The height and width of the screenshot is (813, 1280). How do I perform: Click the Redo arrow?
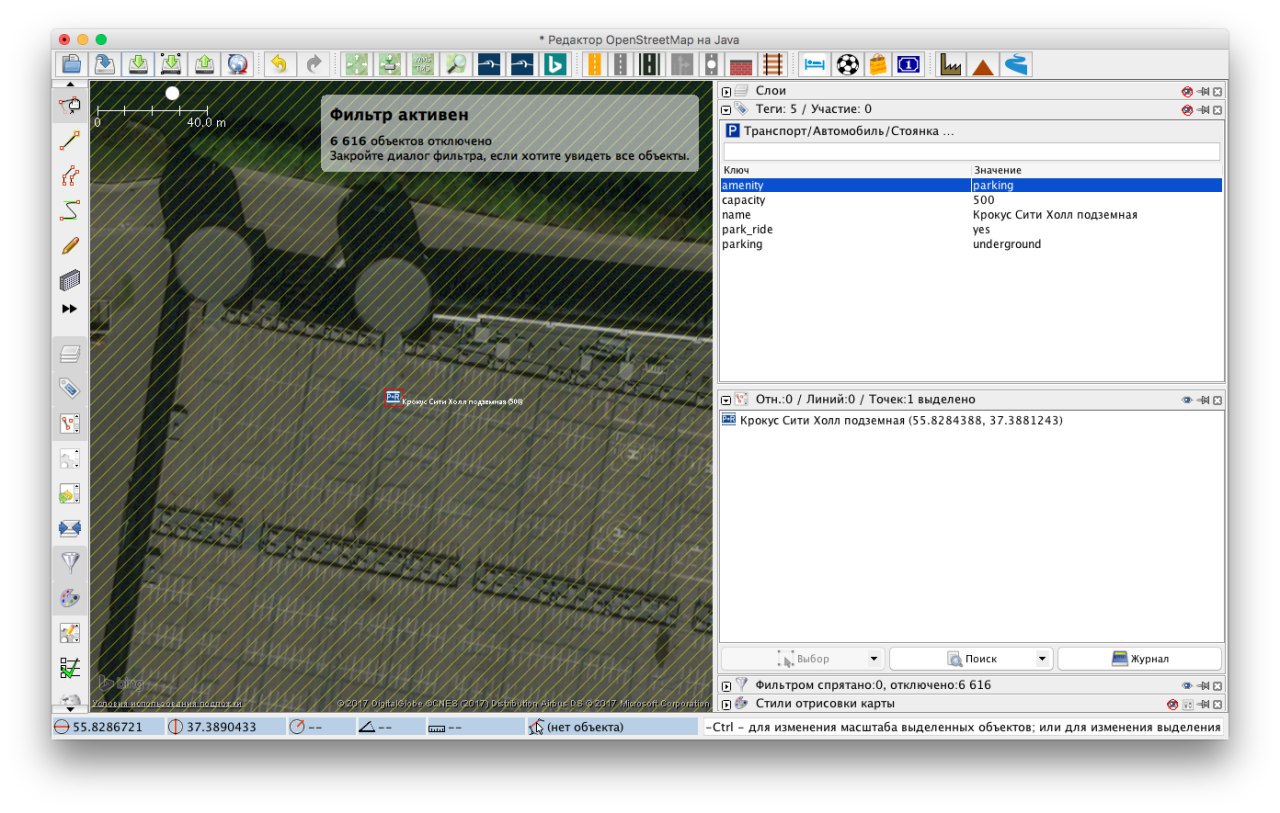point(314,64)
